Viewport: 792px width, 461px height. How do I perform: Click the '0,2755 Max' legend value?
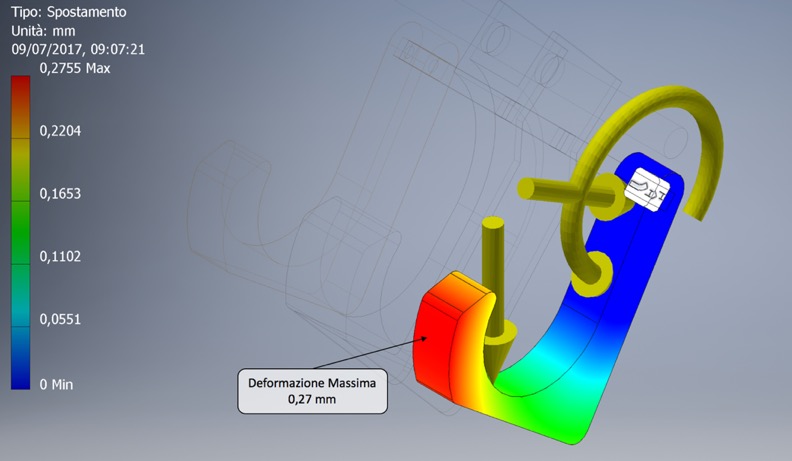click(75, 68)
